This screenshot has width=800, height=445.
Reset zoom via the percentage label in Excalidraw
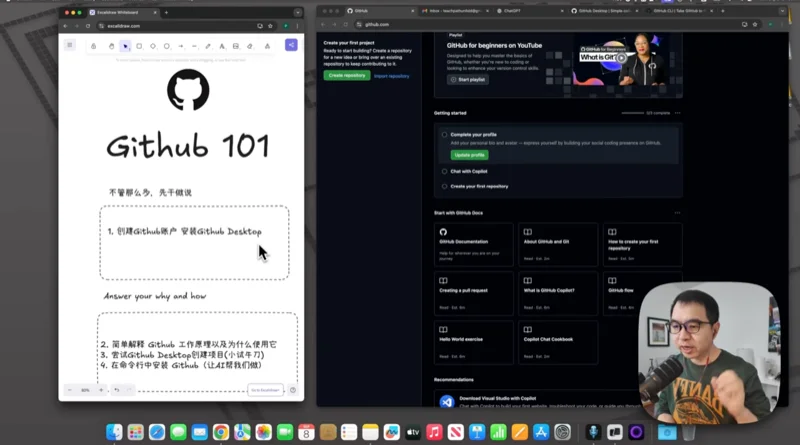point(85,390)
